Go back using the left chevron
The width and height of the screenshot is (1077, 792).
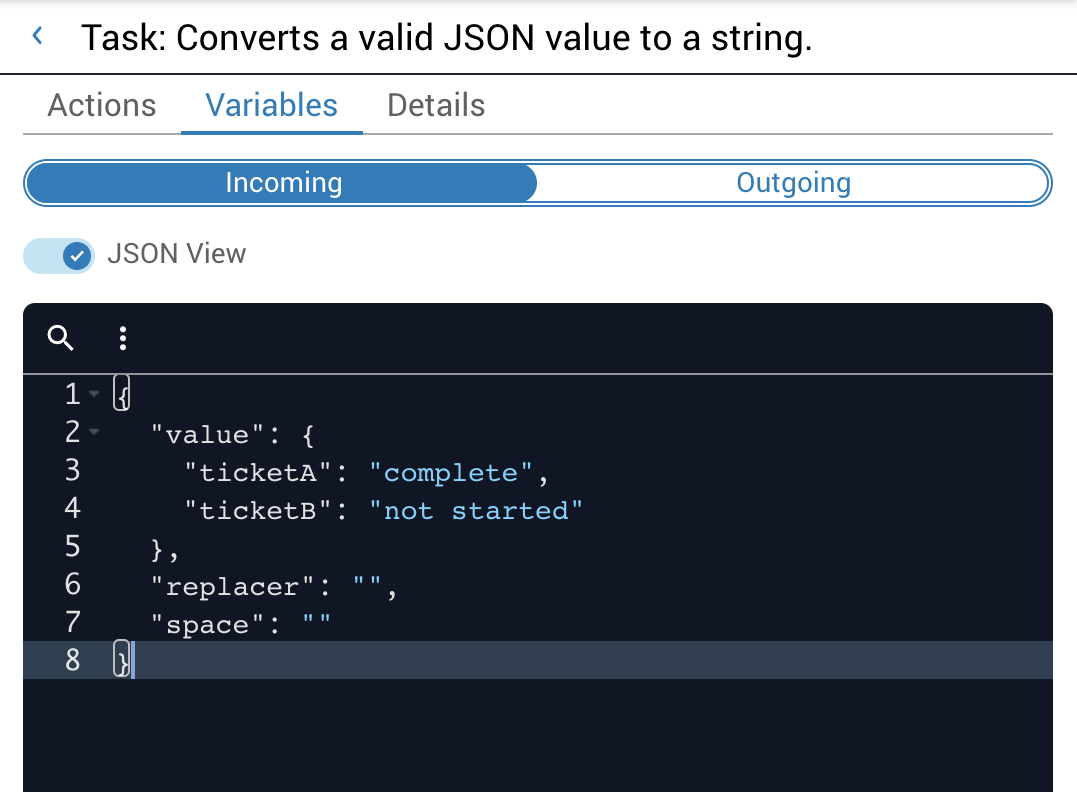38,37
